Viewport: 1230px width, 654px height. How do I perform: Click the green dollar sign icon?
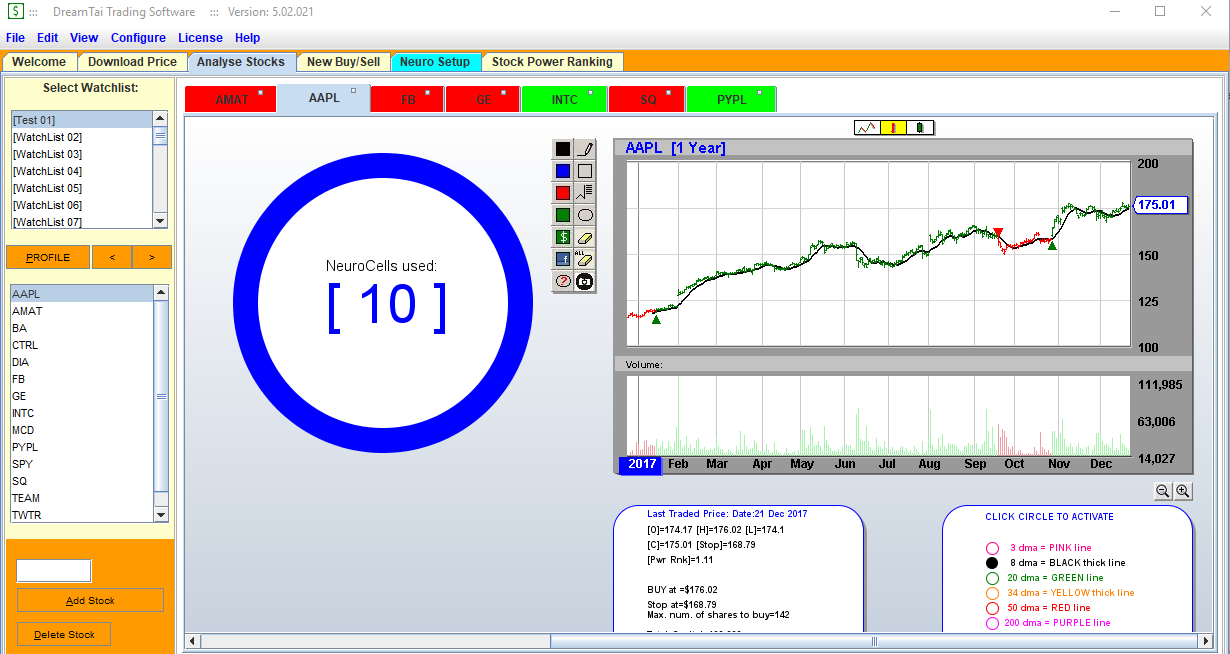coord(563,237)
